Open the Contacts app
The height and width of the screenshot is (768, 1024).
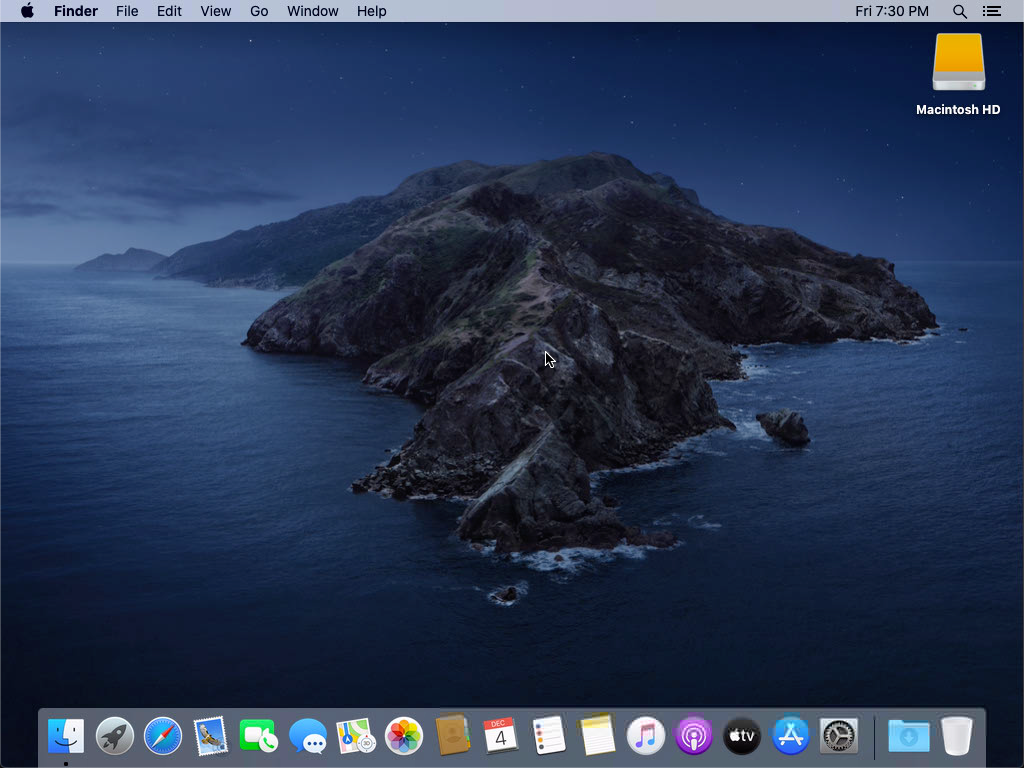(x=451, y=736)
